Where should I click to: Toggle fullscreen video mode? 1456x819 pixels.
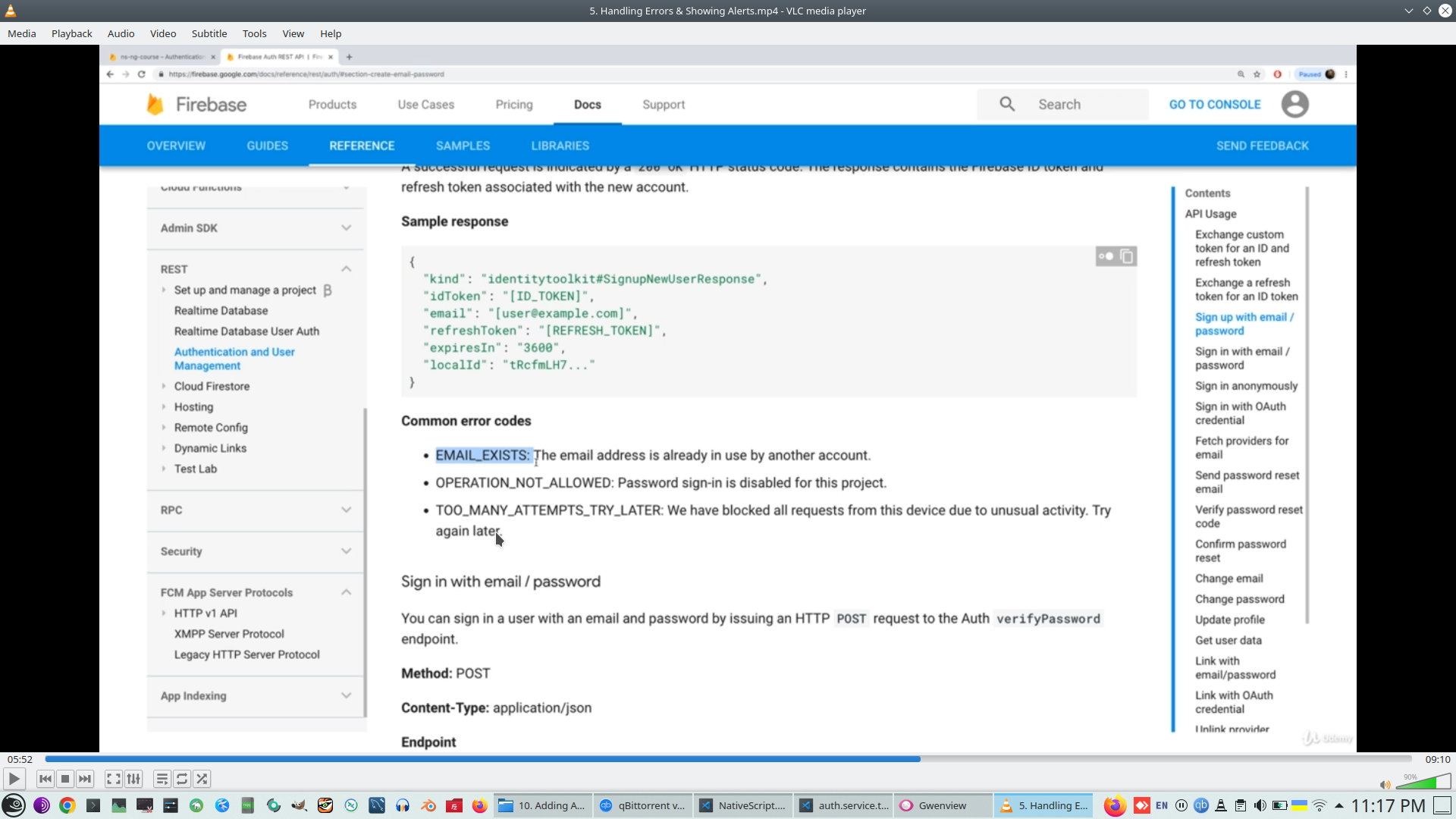tap(113, 779)
